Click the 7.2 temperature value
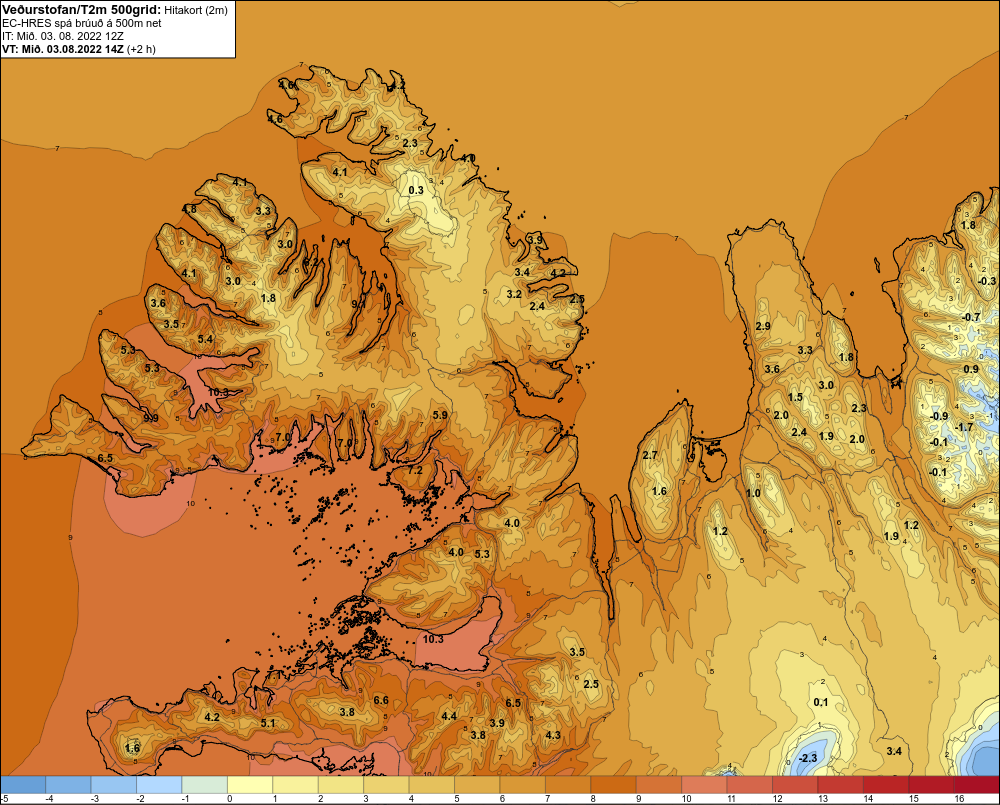 415,470
